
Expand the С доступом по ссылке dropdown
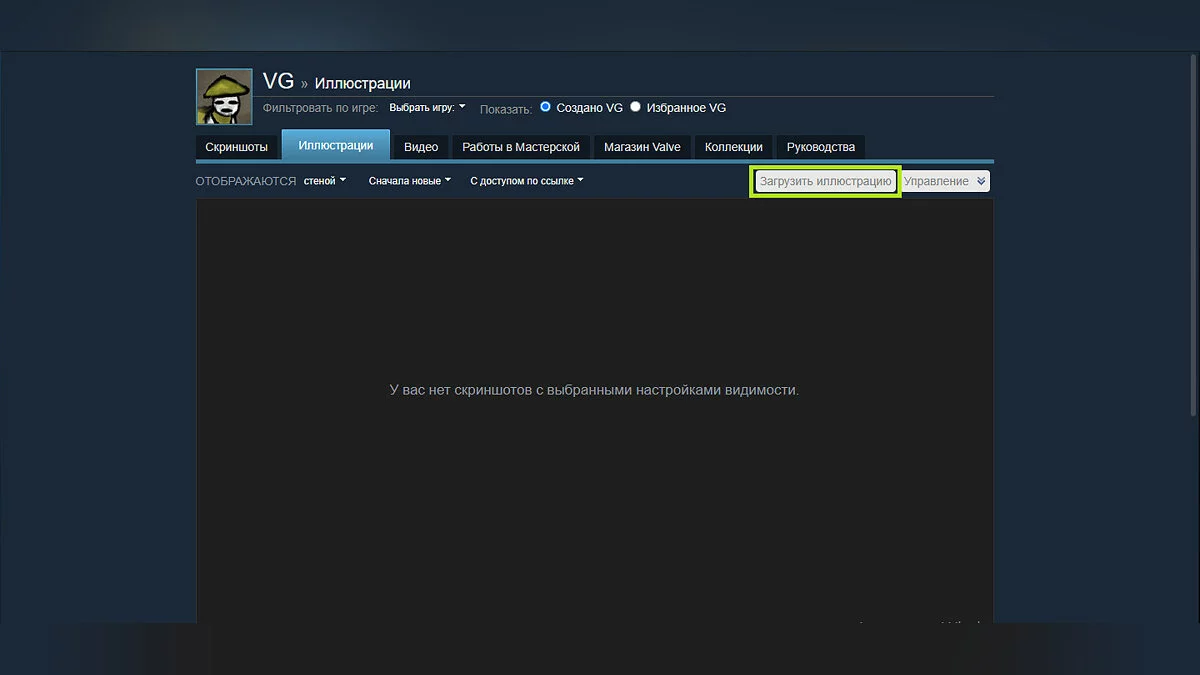(527, 181)
